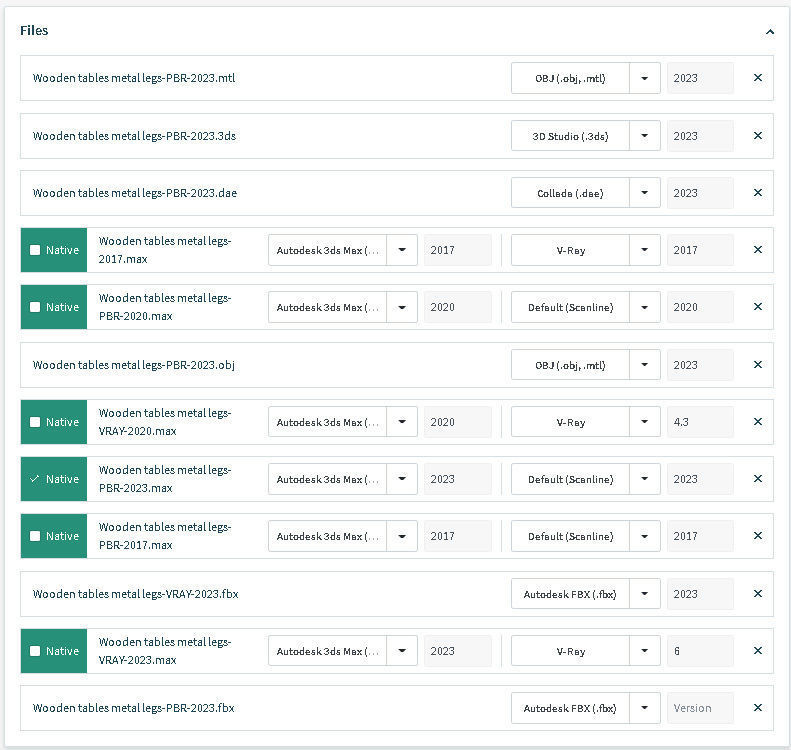Remove the PBR-2023.3ds file row
Viewport: 791px width, 750px height.
[x=757, y=136]
